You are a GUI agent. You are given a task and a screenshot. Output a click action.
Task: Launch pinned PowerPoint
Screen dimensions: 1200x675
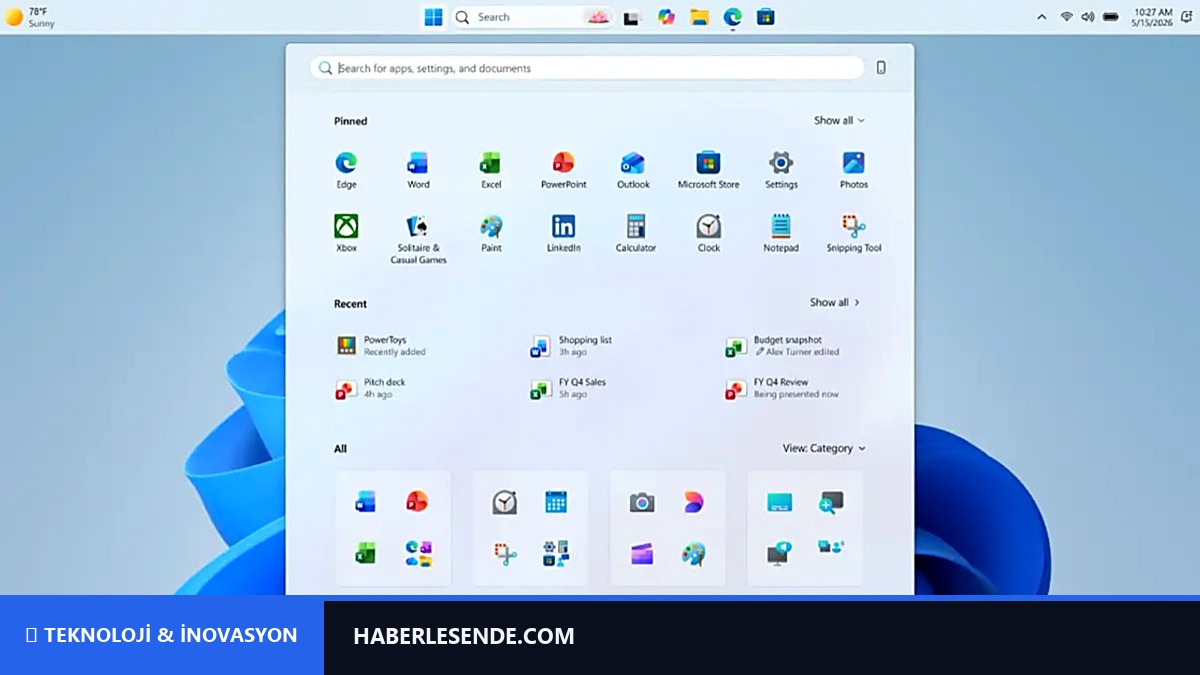pyautogui.click(x=563, y=169)
